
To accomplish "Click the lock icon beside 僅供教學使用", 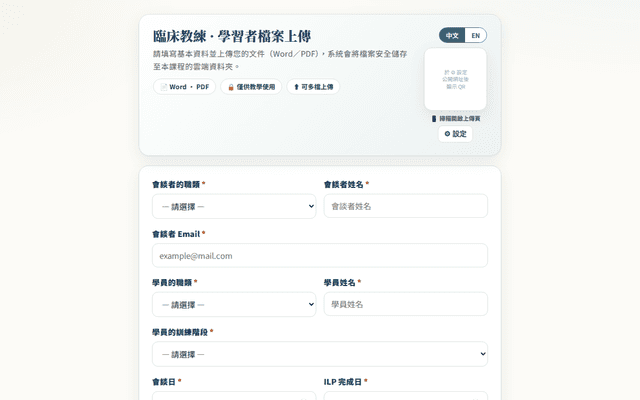I will point(231,87).
